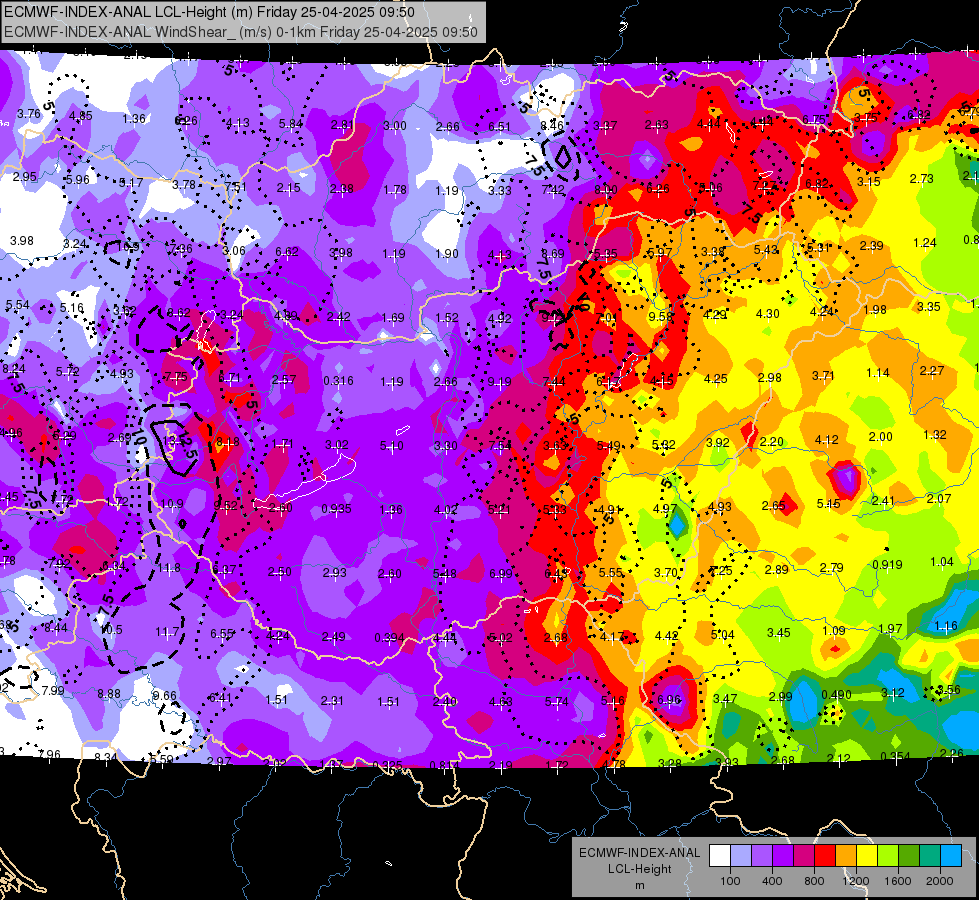Click the teal legend swatch
Screen dimensions: 979x900
pos(930,856)
